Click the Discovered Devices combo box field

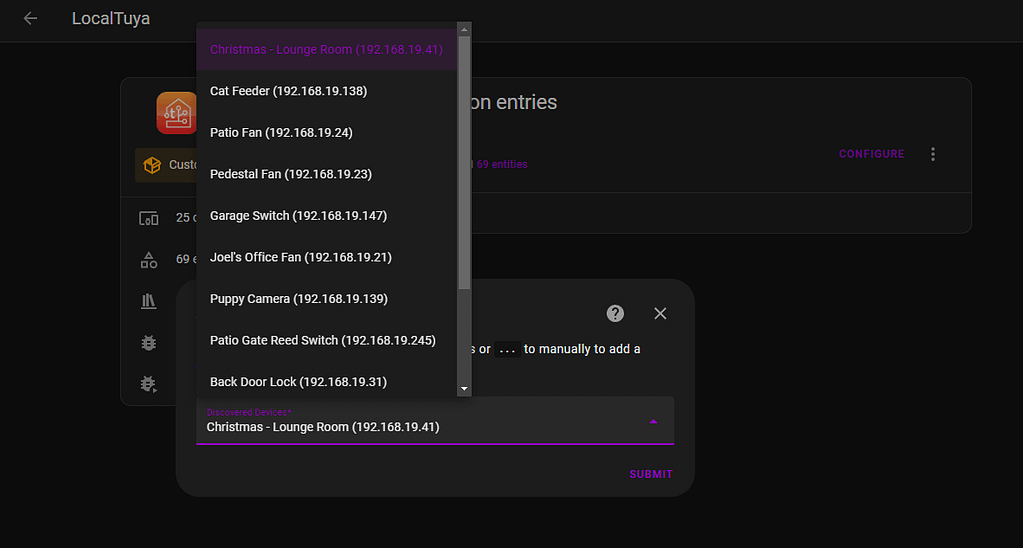tap(420, 422)
